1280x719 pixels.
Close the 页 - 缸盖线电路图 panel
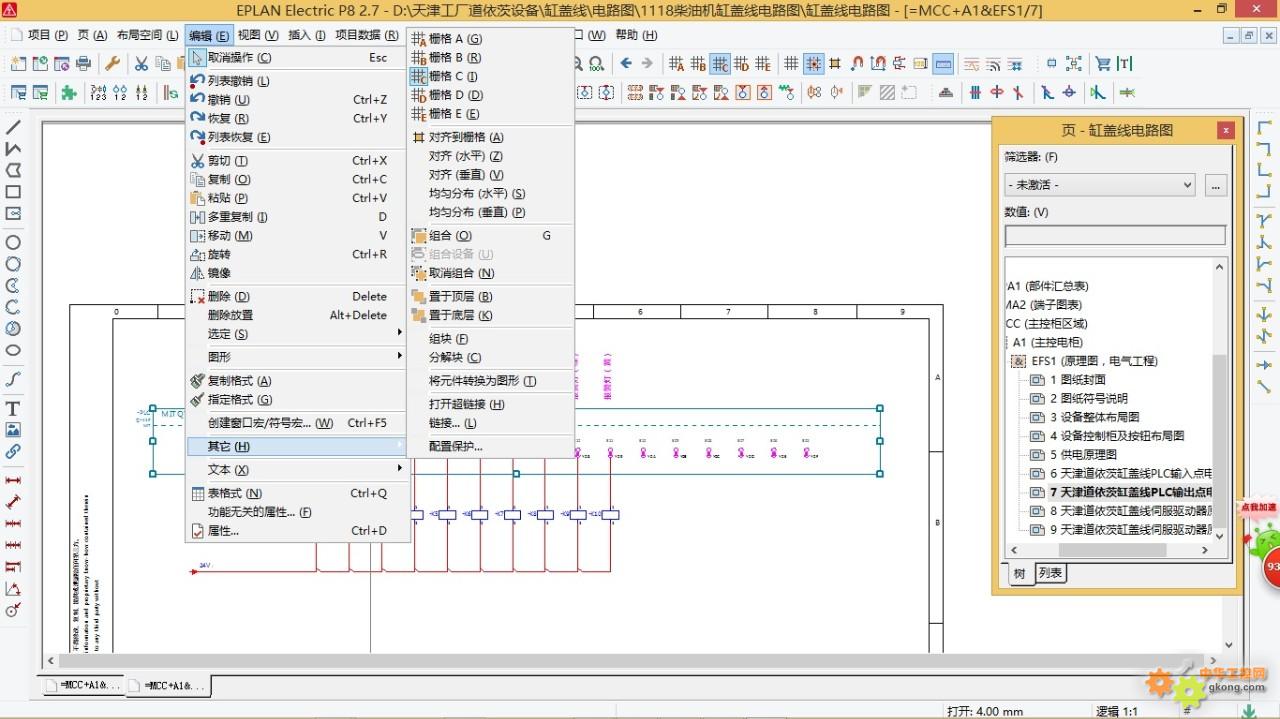1226,131
